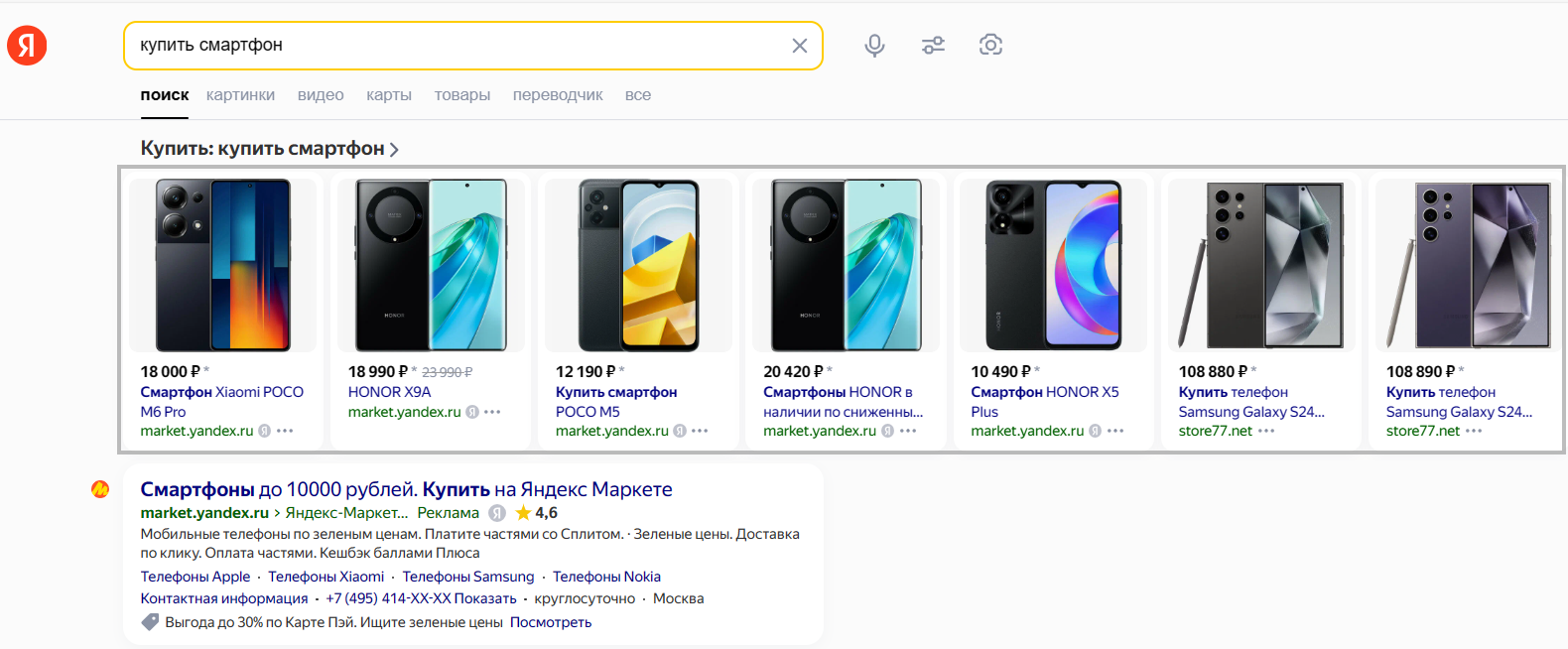Select the 'поиск' tab
Screen dimensions: 1568x649
pyautogui.click(x=165, y=95)
